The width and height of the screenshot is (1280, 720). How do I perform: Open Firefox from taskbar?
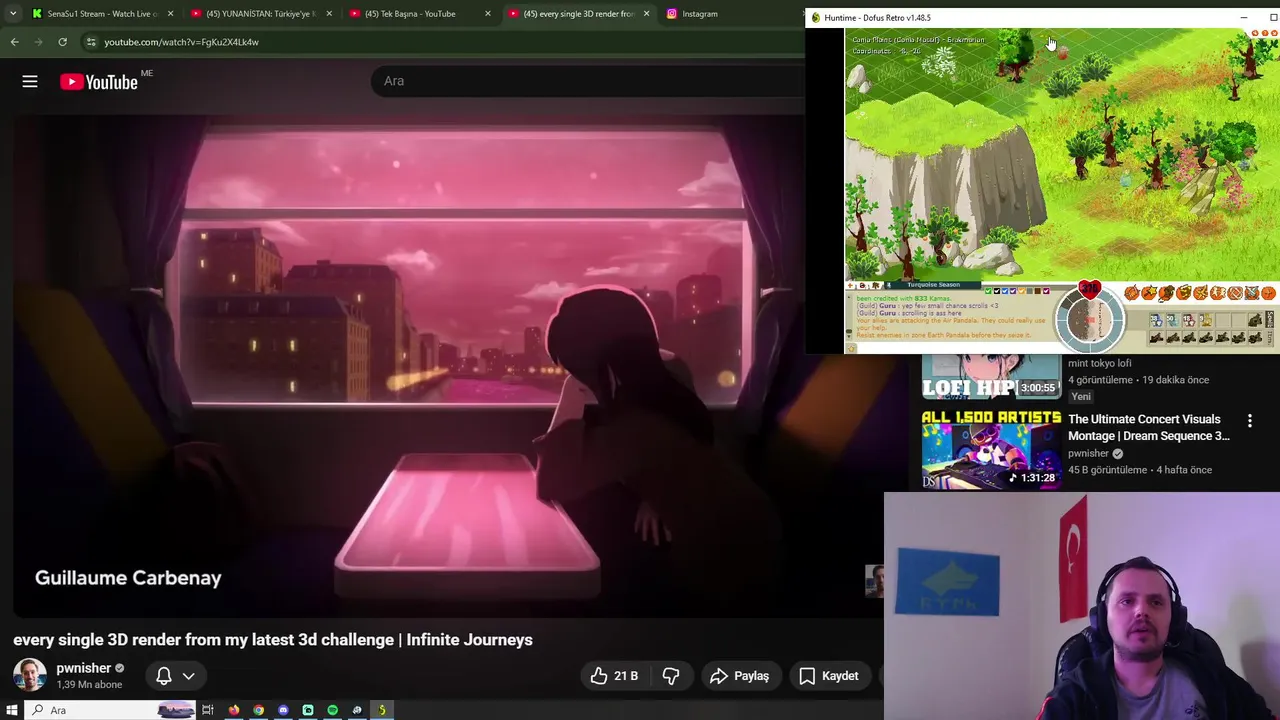[234, 710]
